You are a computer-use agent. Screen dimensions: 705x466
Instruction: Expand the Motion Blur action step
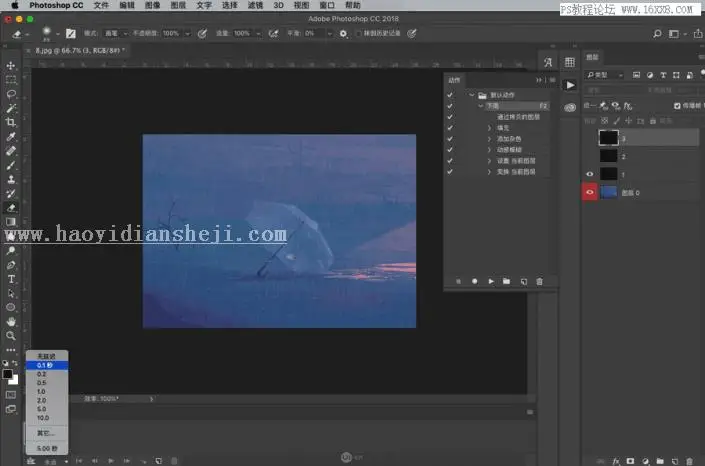click(x=490, y=149)
